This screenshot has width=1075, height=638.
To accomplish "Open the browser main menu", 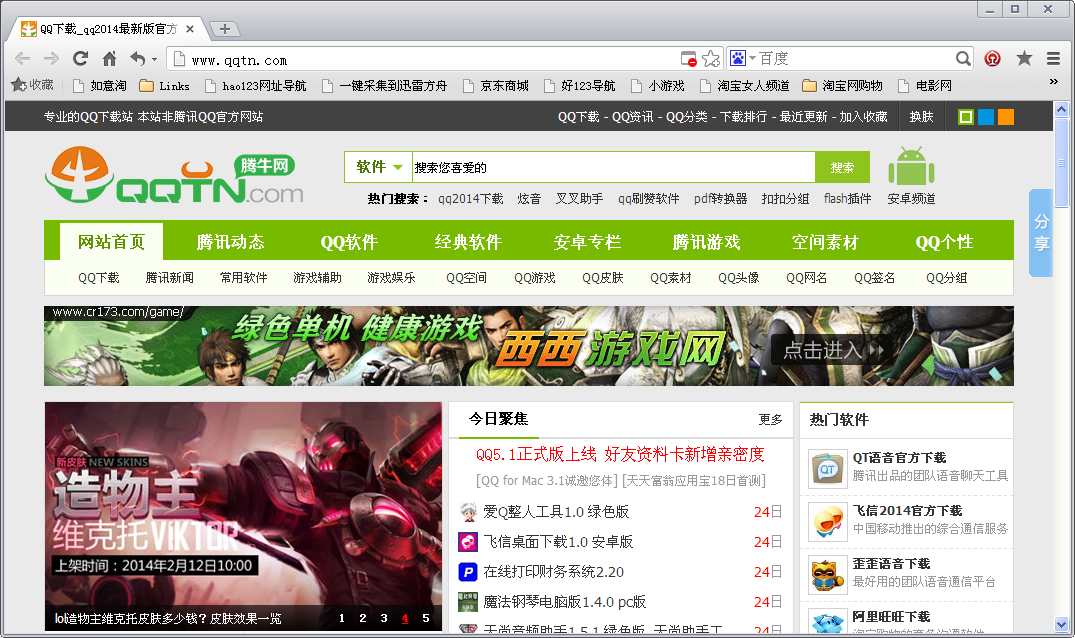I will tap(1054, 59).
